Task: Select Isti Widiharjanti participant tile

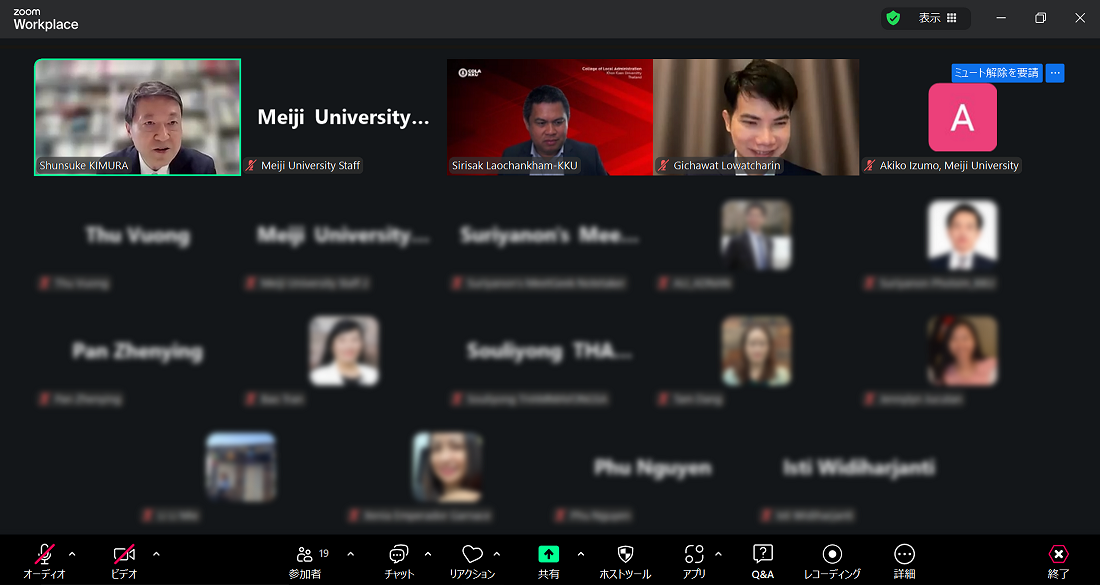Action: pos(859,468)
